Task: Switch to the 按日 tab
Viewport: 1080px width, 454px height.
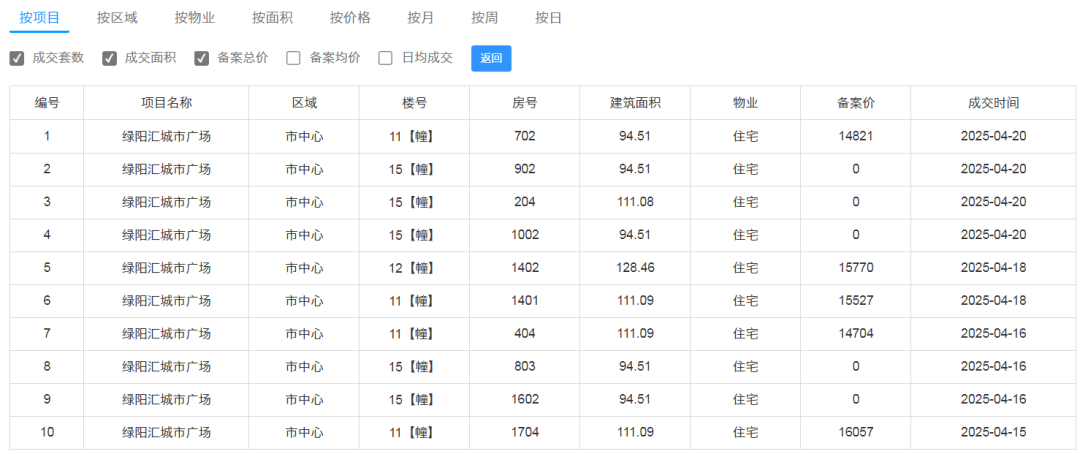Action: [548, 18]
